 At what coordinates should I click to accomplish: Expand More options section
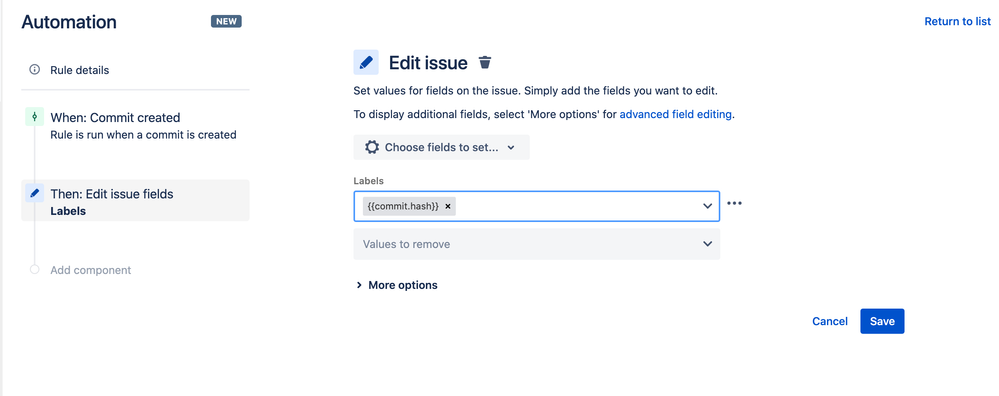point(396,285)
